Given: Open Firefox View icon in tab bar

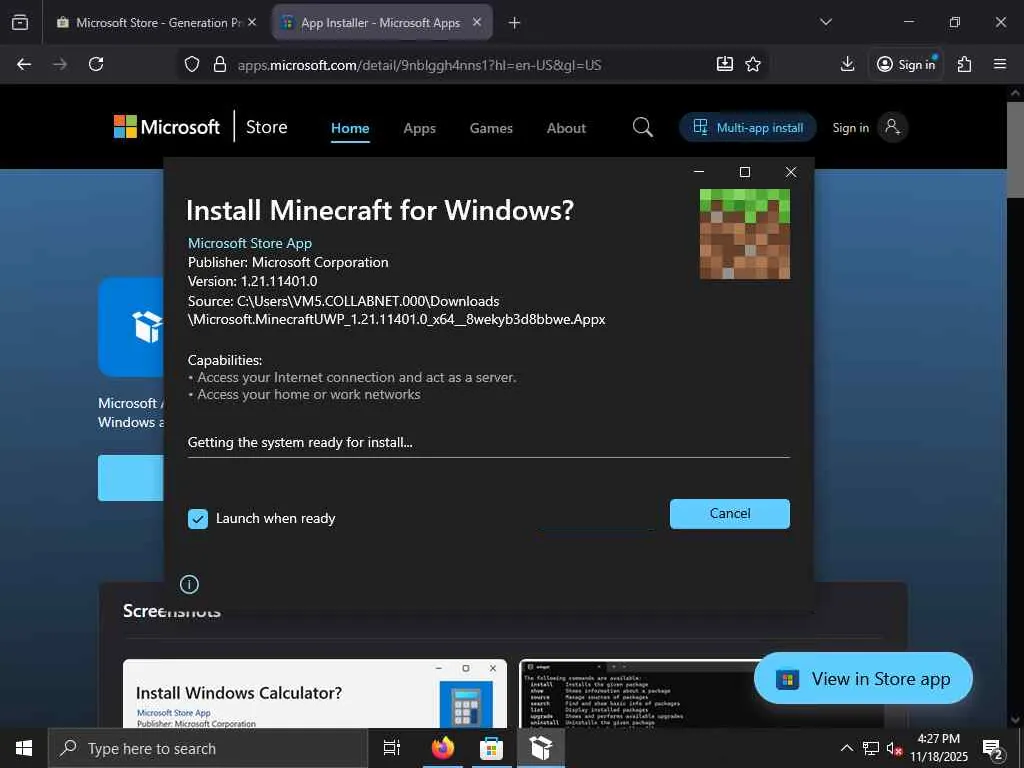Looking at the screenshot, I should point(20,22).
